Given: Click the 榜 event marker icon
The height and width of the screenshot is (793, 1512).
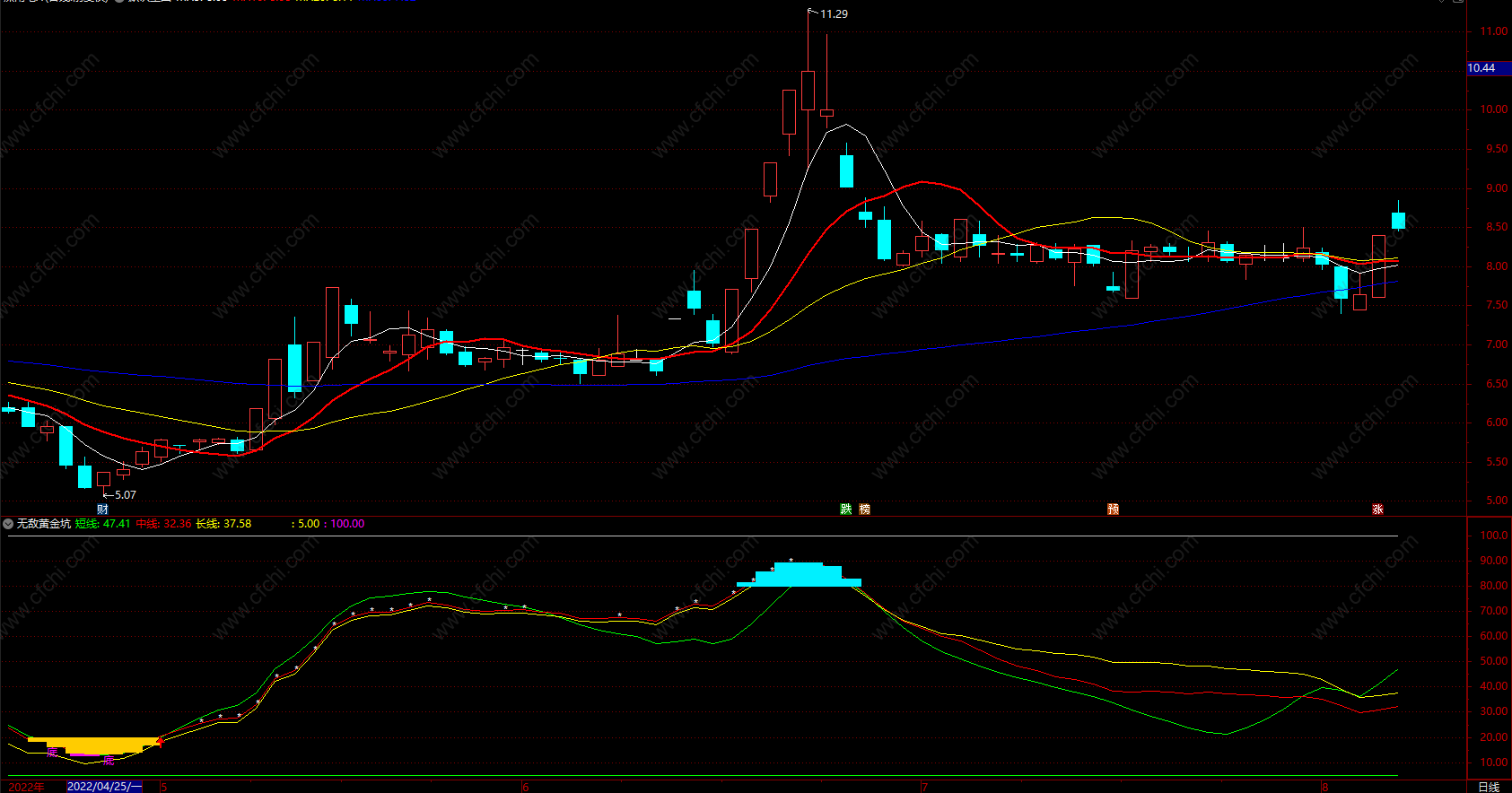Looking at the screenshot, I should (865, 510).
